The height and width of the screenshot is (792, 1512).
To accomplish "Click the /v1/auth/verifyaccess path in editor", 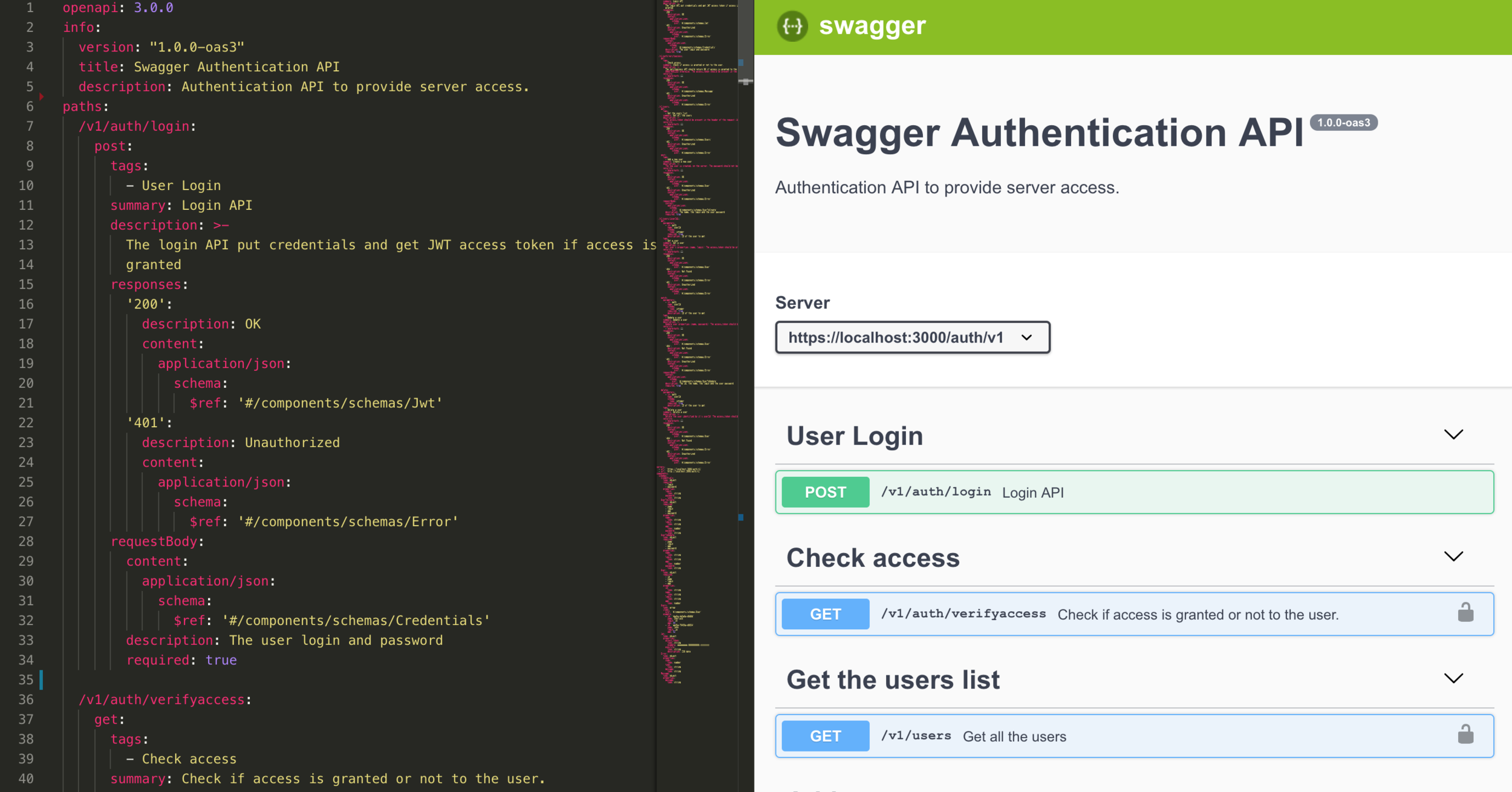I will click(161, 699).
